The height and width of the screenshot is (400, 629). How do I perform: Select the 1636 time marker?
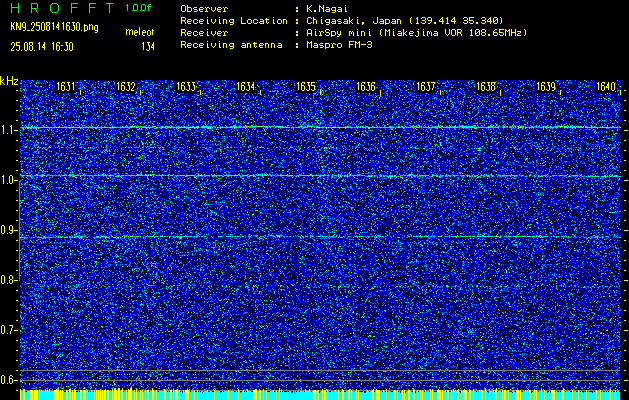[x=366, y=87]
